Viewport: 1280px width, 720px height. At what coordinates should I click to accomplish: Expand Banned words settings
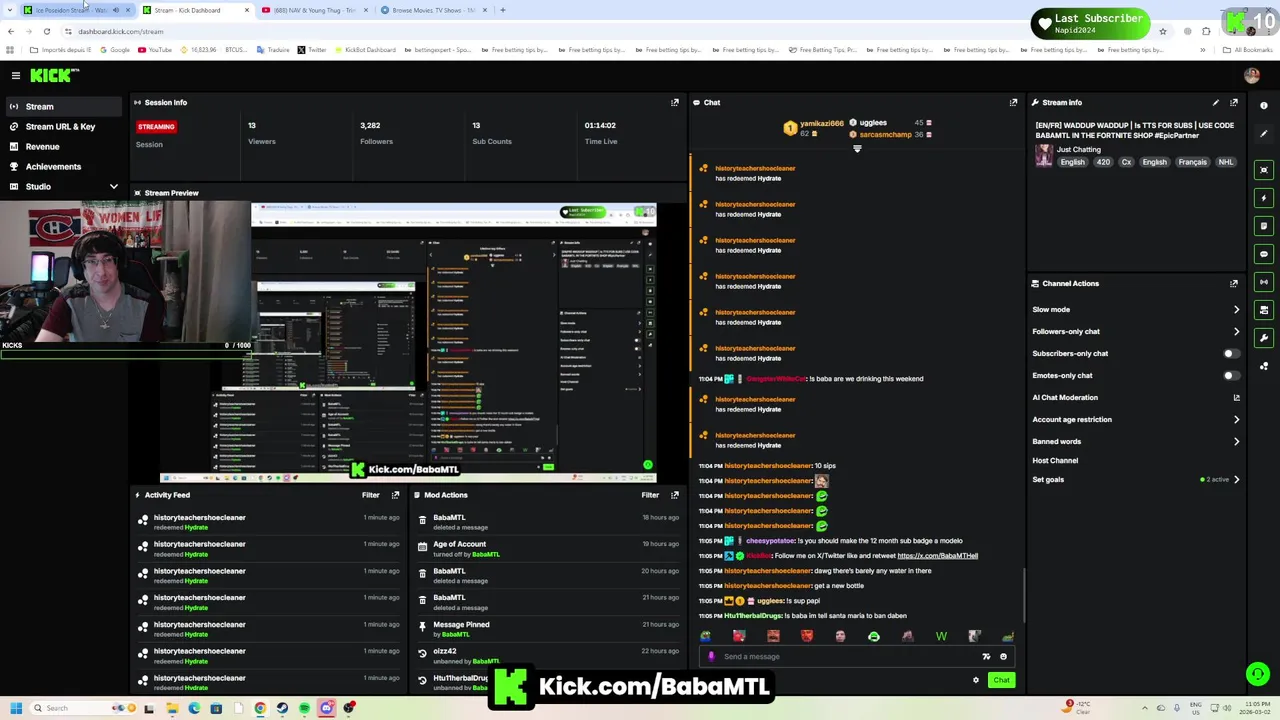1236,442
